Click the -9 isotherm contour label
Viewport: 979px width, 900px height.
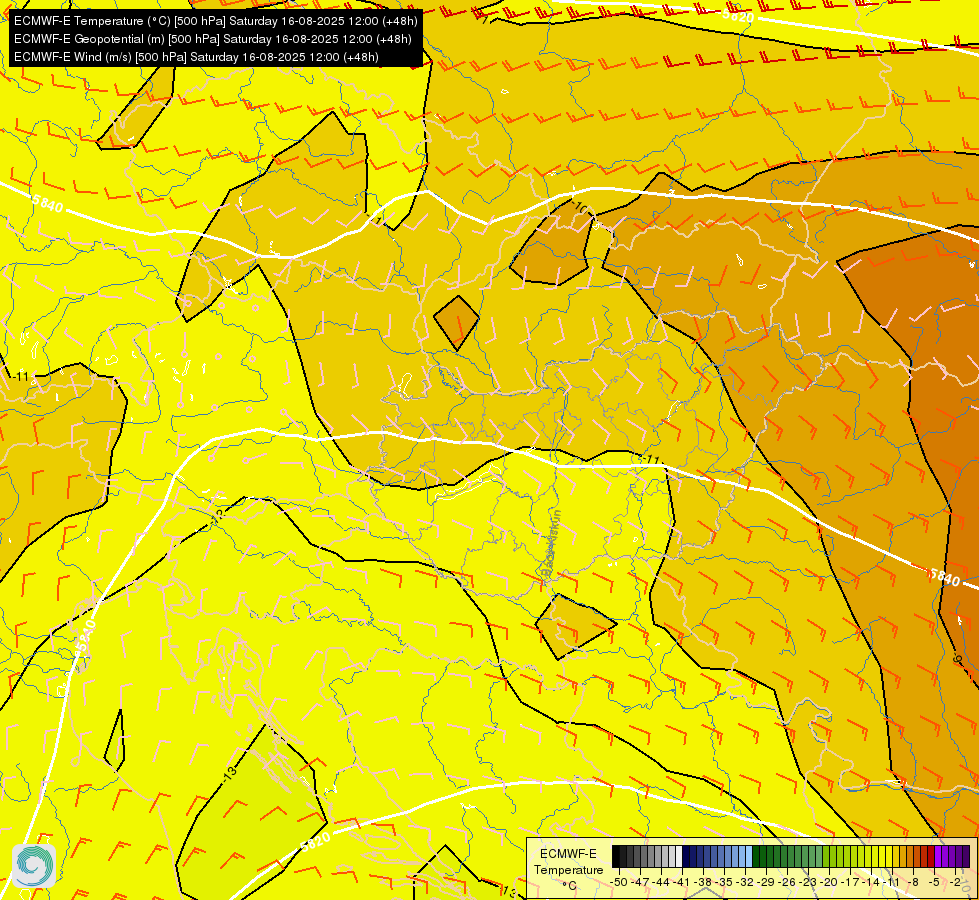click(x=958, y=659)
